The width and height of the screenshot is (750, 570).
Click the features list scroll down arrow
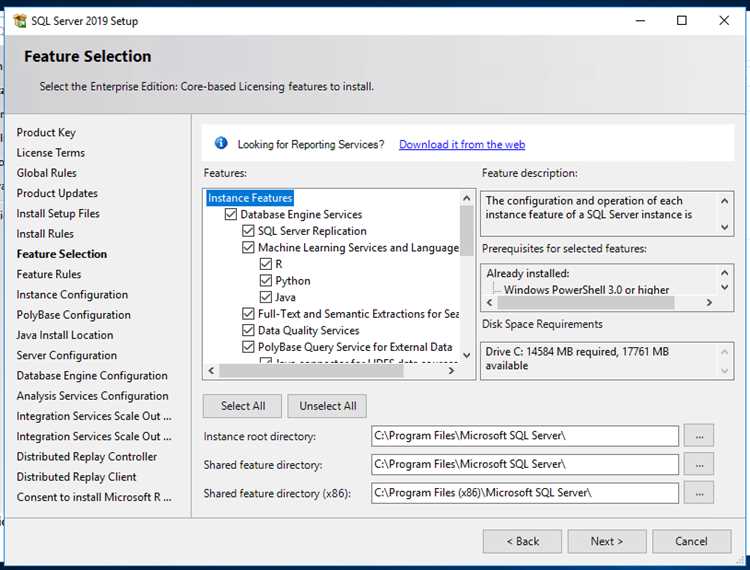(467, 355)
